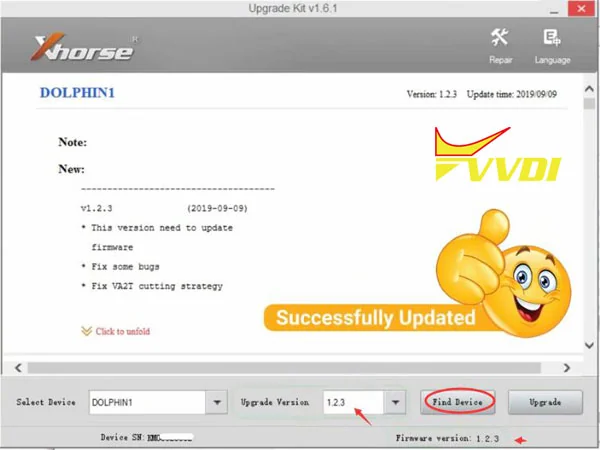Click the 'Select Device' label

pos(46,402)
